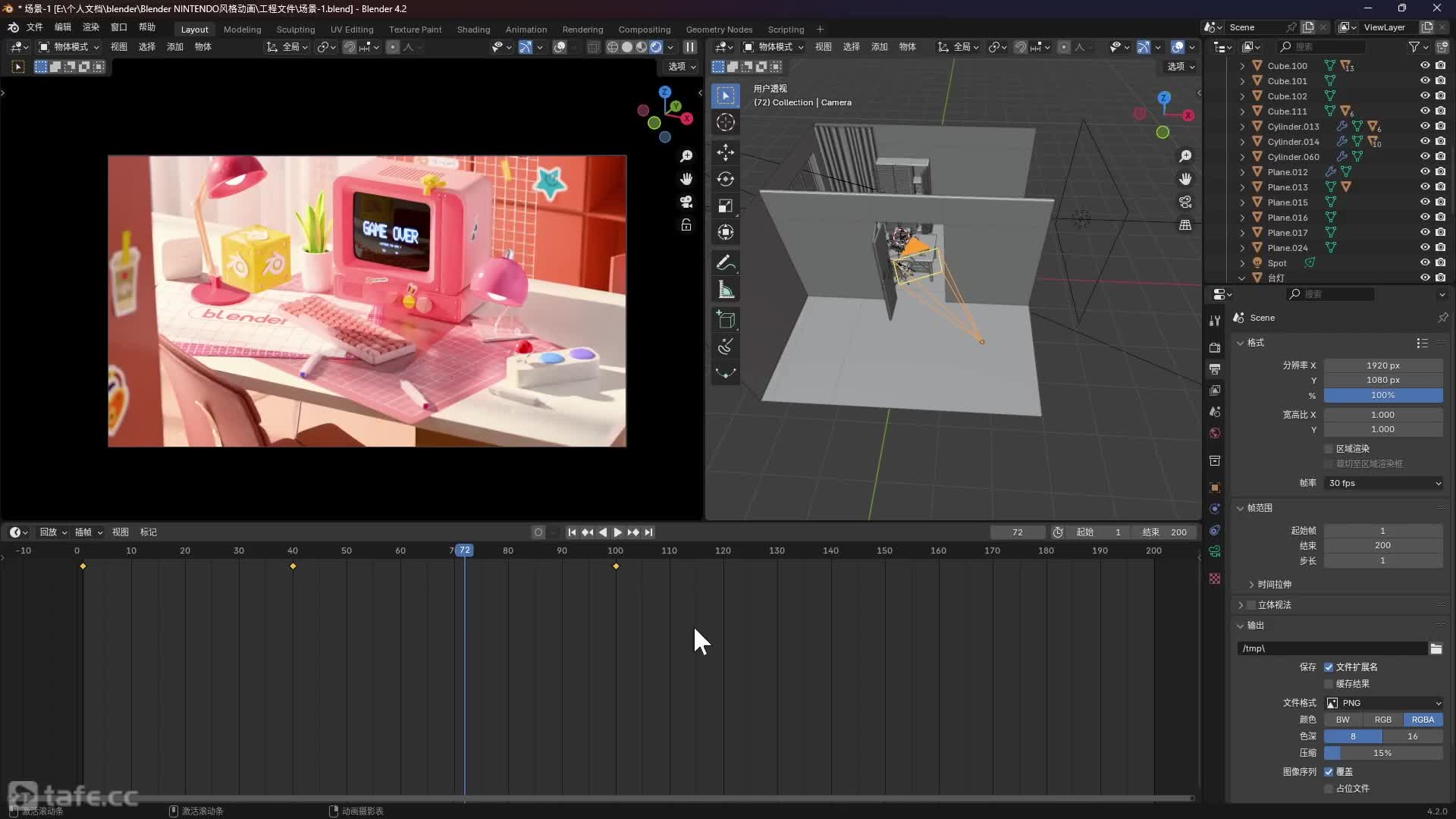
Task: Switch to the Geometry Nodes workspace tab
Action: 719,30
